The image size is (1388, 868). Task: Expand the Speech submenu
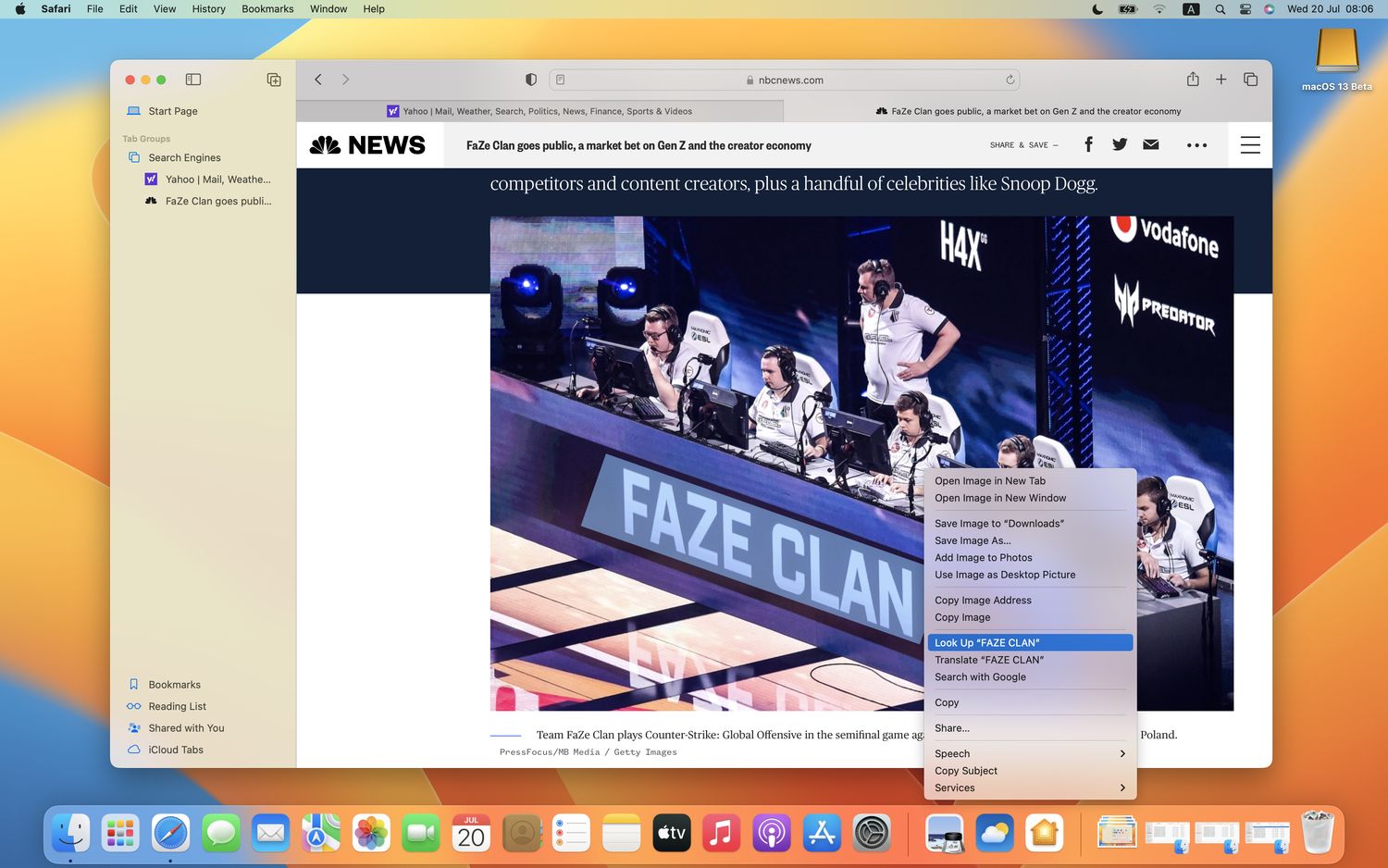[x=1030, y=753]
